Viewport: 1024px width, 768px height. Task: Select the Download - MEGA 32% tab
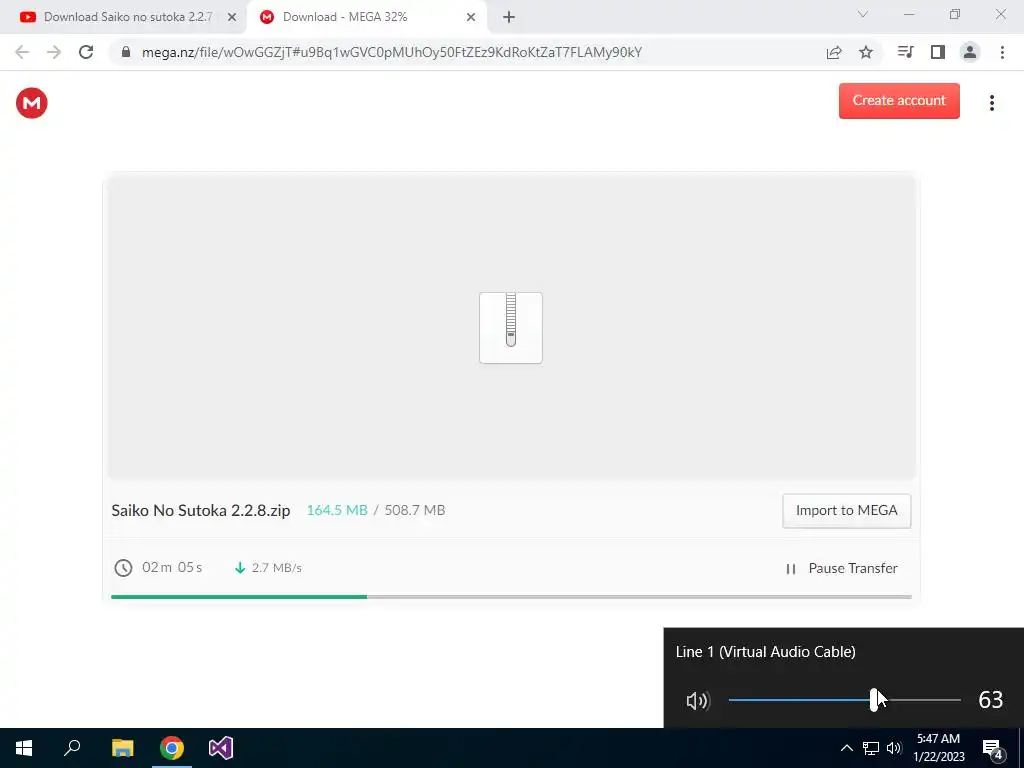pyautogui.click(x=366, y=17)
